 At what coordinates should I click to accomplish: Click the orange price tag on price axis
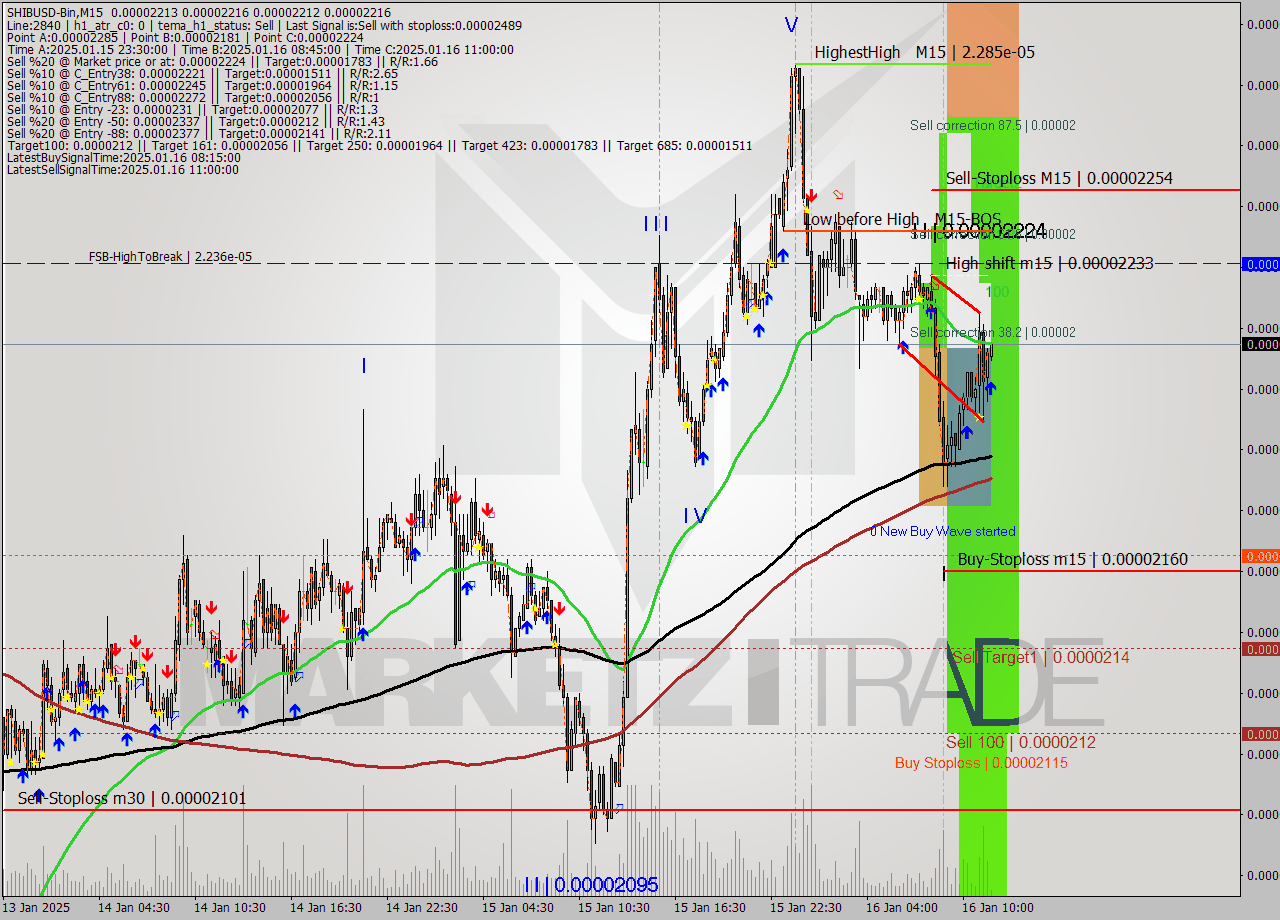1260,556
